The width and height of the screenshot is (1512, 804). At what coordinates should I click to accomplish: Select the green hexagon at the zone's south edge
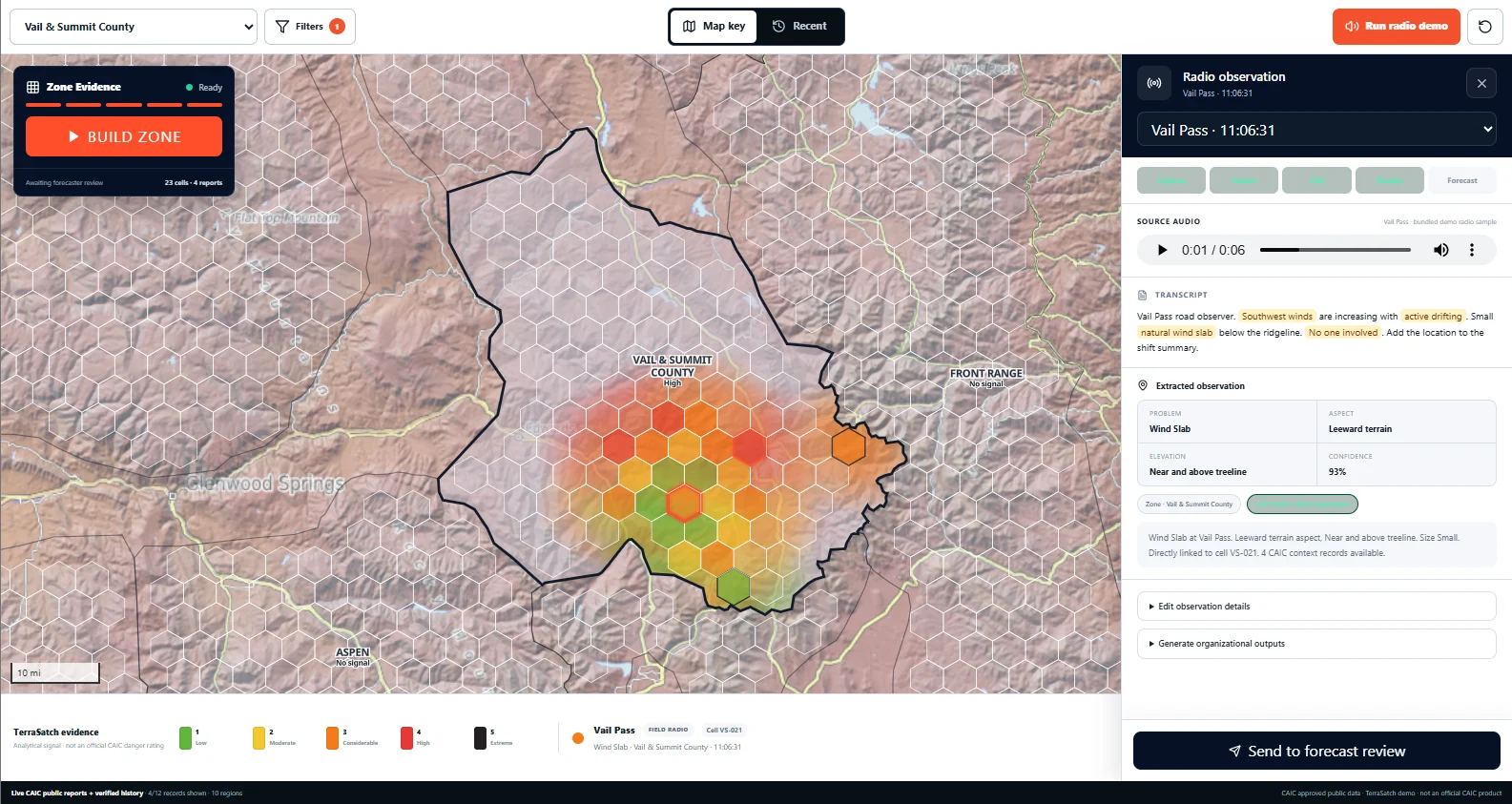733,587
